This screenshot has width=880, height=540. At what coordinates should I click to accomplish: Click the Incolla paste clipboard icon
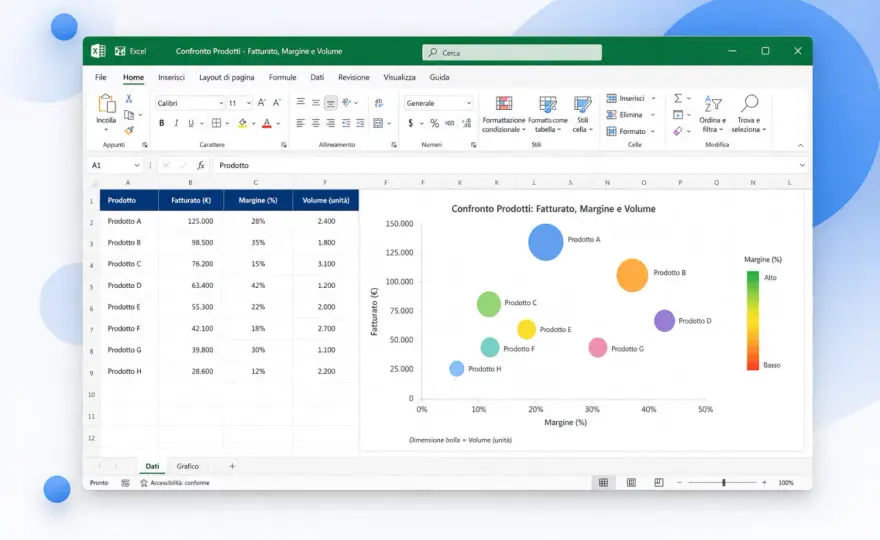(106, 104)
